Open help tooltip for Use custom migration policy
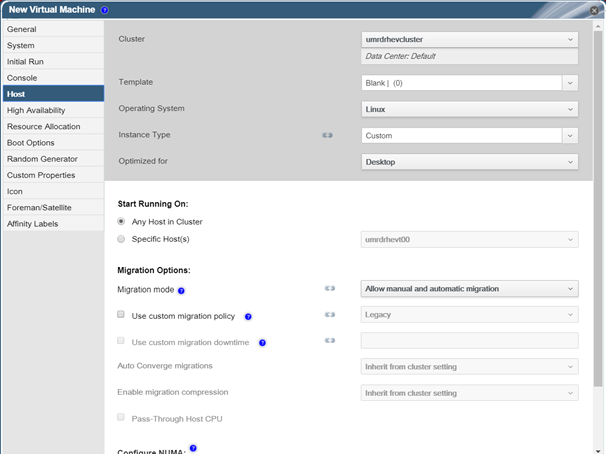The width and height of the screenshot is (606, 454). 248,317
